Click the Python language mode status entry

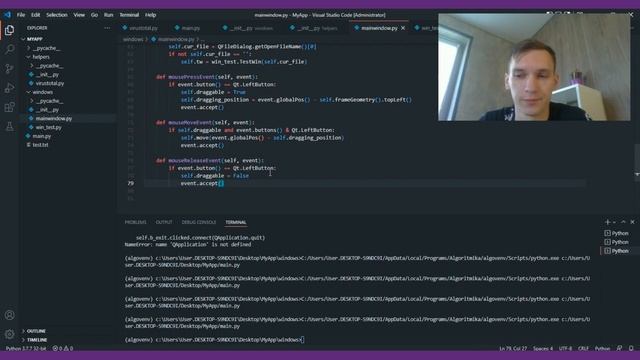(602, 349)
